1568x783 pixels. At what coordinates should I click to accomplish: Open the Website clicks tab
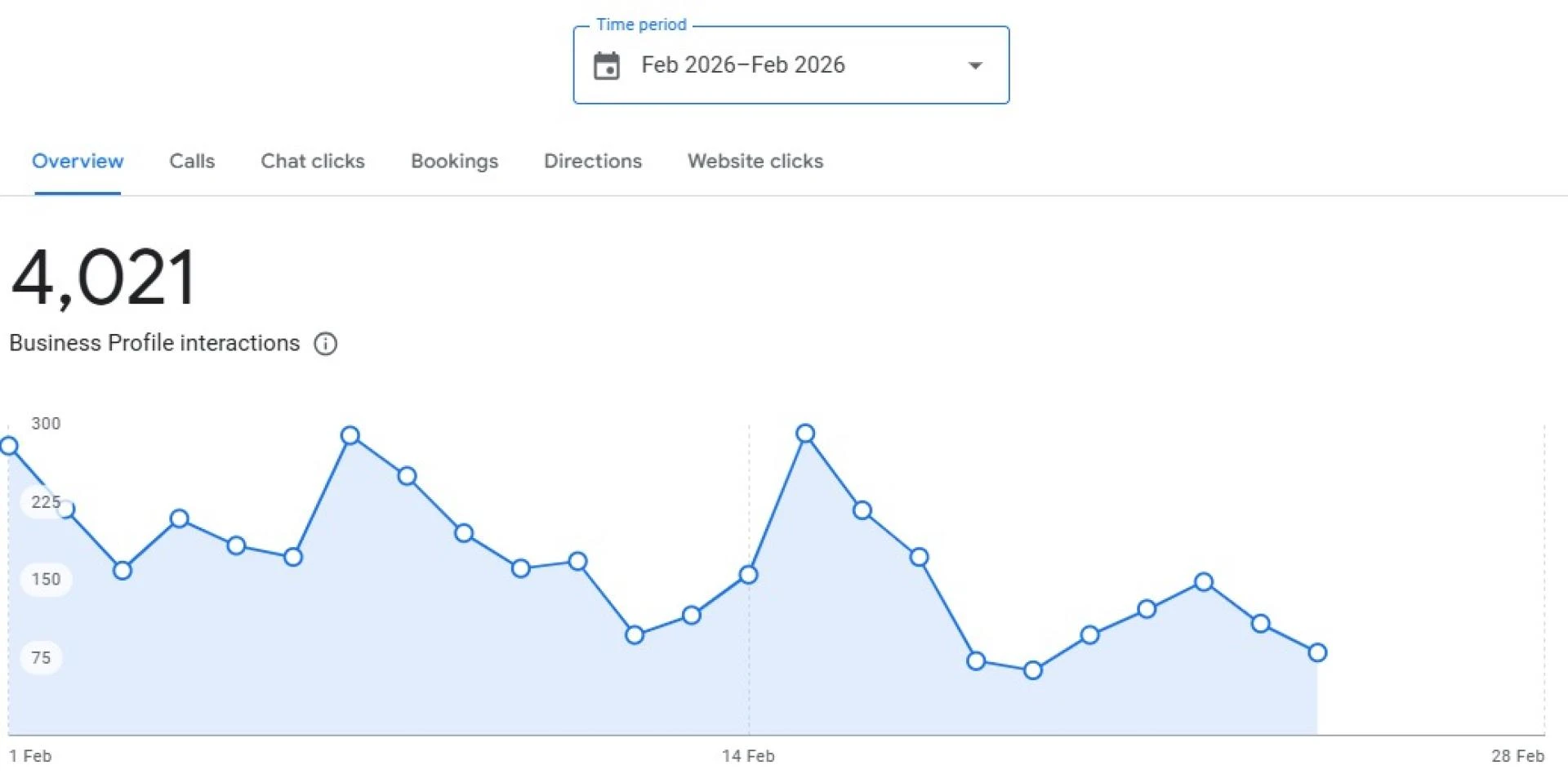pos(755,162)
